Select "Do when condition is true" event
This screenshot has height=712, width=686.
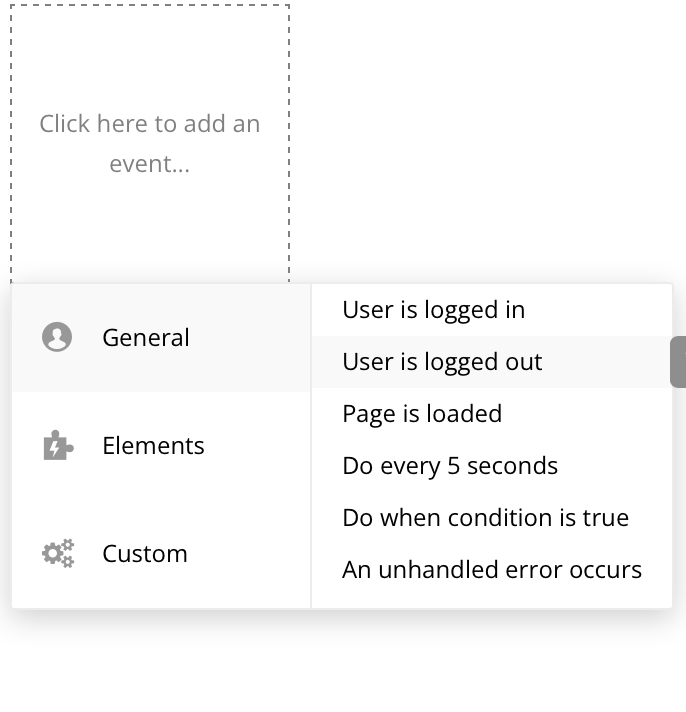[485, 518]
